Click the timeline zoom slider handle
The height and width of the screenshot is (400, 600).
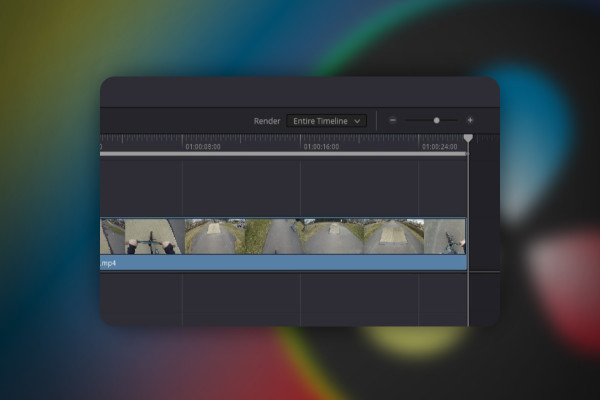[436, 120]
